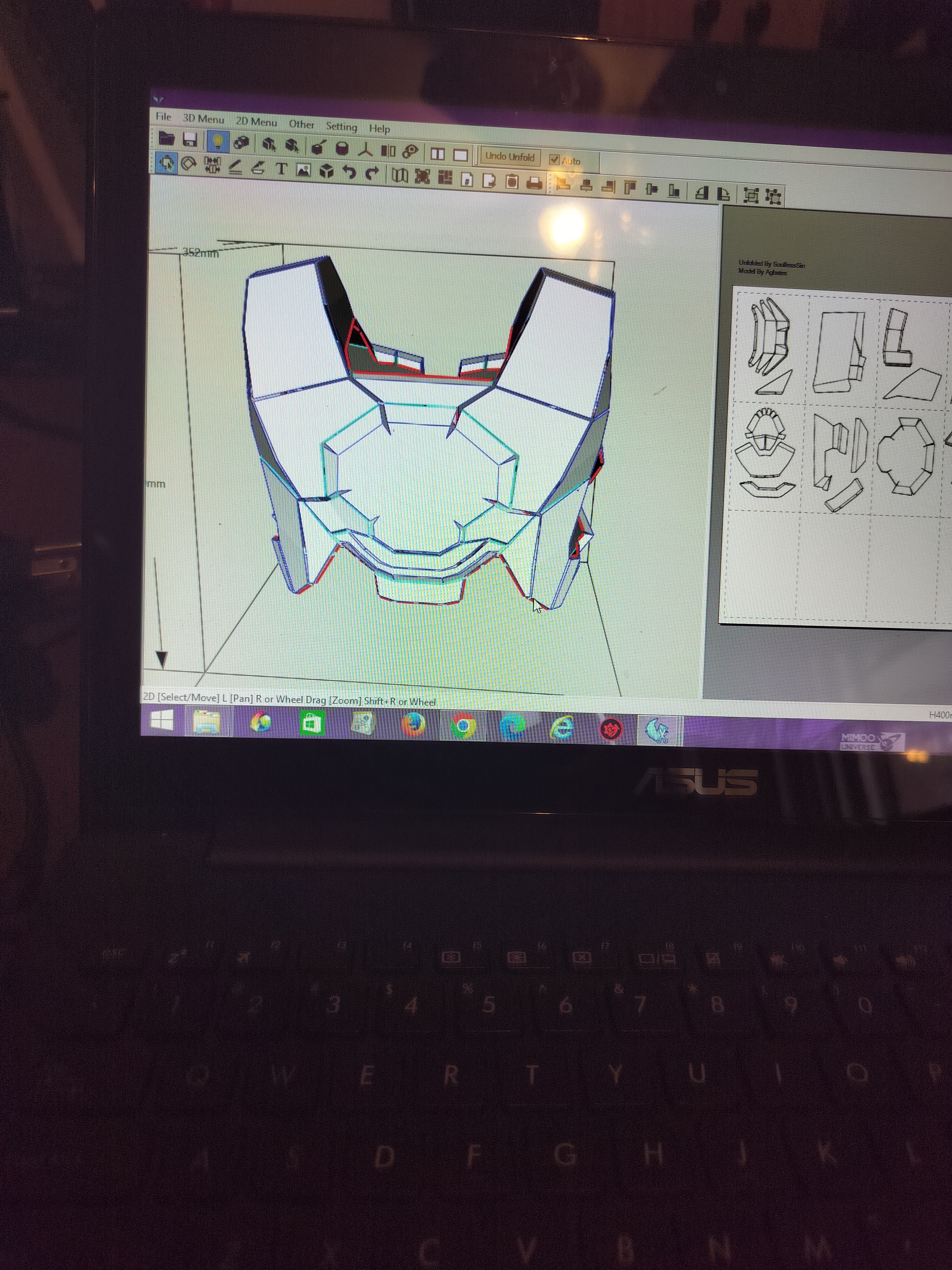Click the three-axis coordinate icon
The height and width of the screenshot is (1270, 952).
tap(365, 150)
